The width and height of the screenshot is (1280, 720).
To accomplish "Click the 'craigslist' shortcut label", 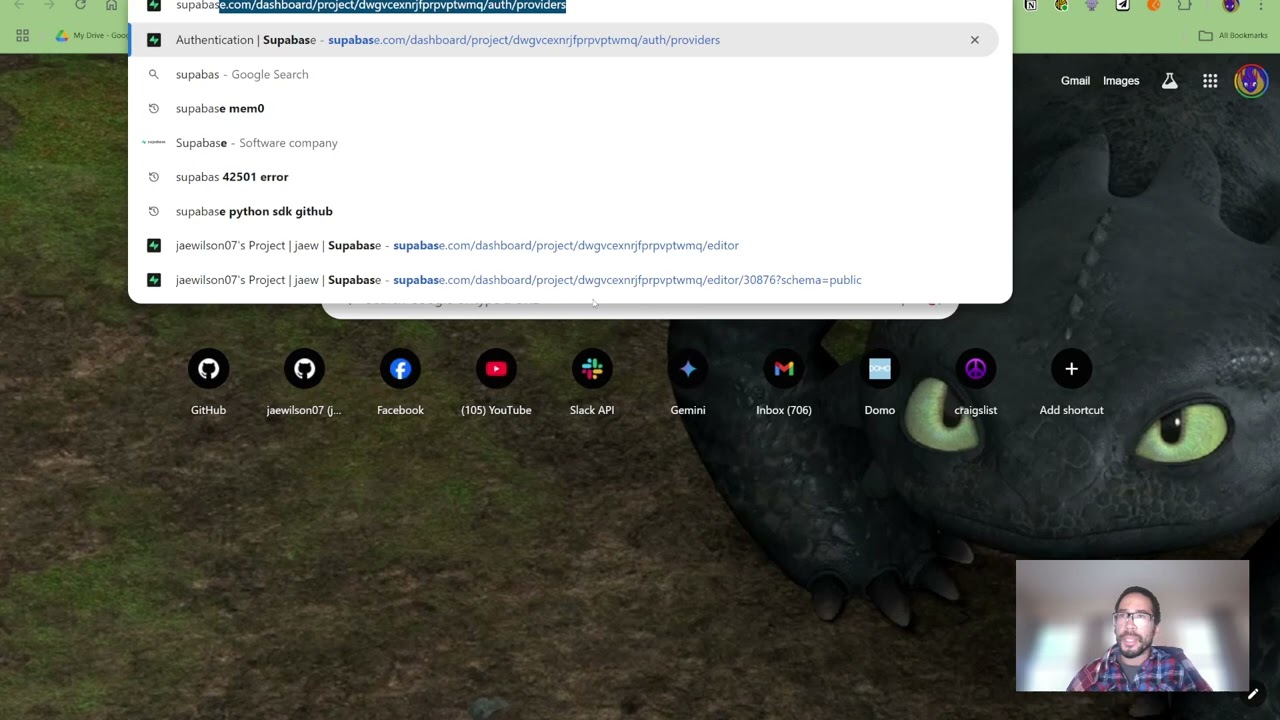I will 976,410.
